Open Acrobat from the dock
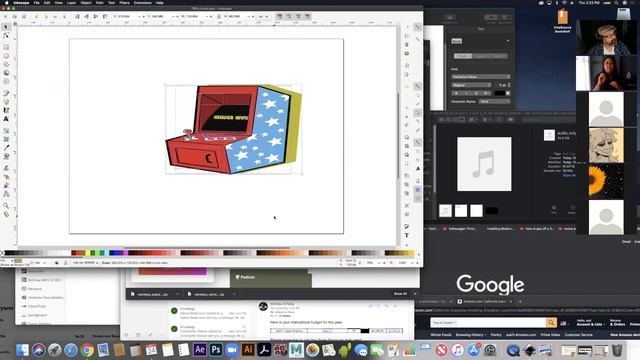Image resolution: width=640 pixels, height=360 pixels. tap(264, 350)
